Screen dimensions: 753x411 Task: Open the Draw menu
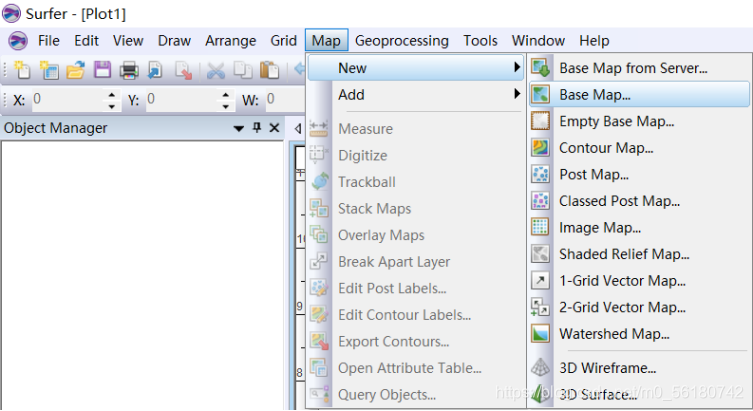[174, 41]
